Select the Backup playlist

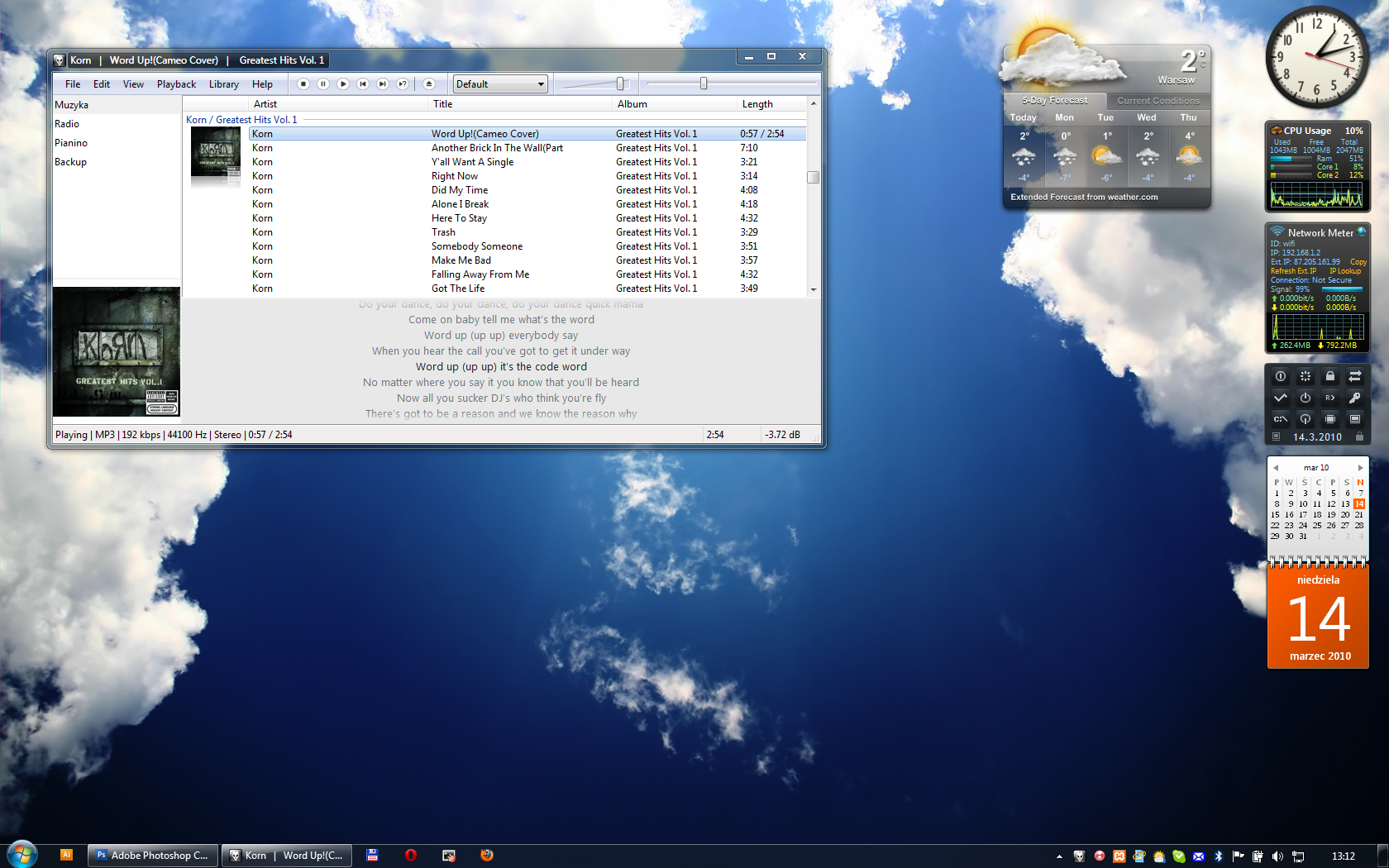coord(117,162)
